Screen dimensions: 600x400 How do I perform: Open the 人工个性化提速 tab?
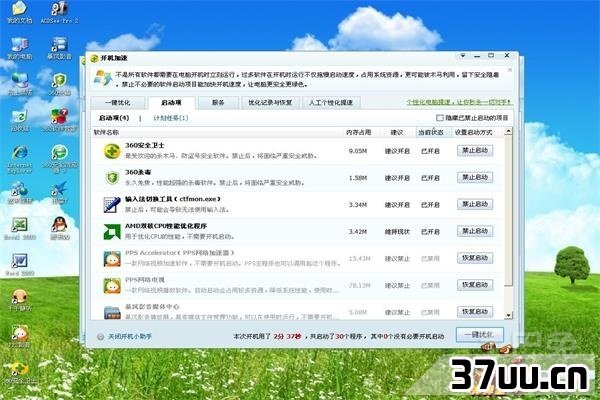(331, 103)
